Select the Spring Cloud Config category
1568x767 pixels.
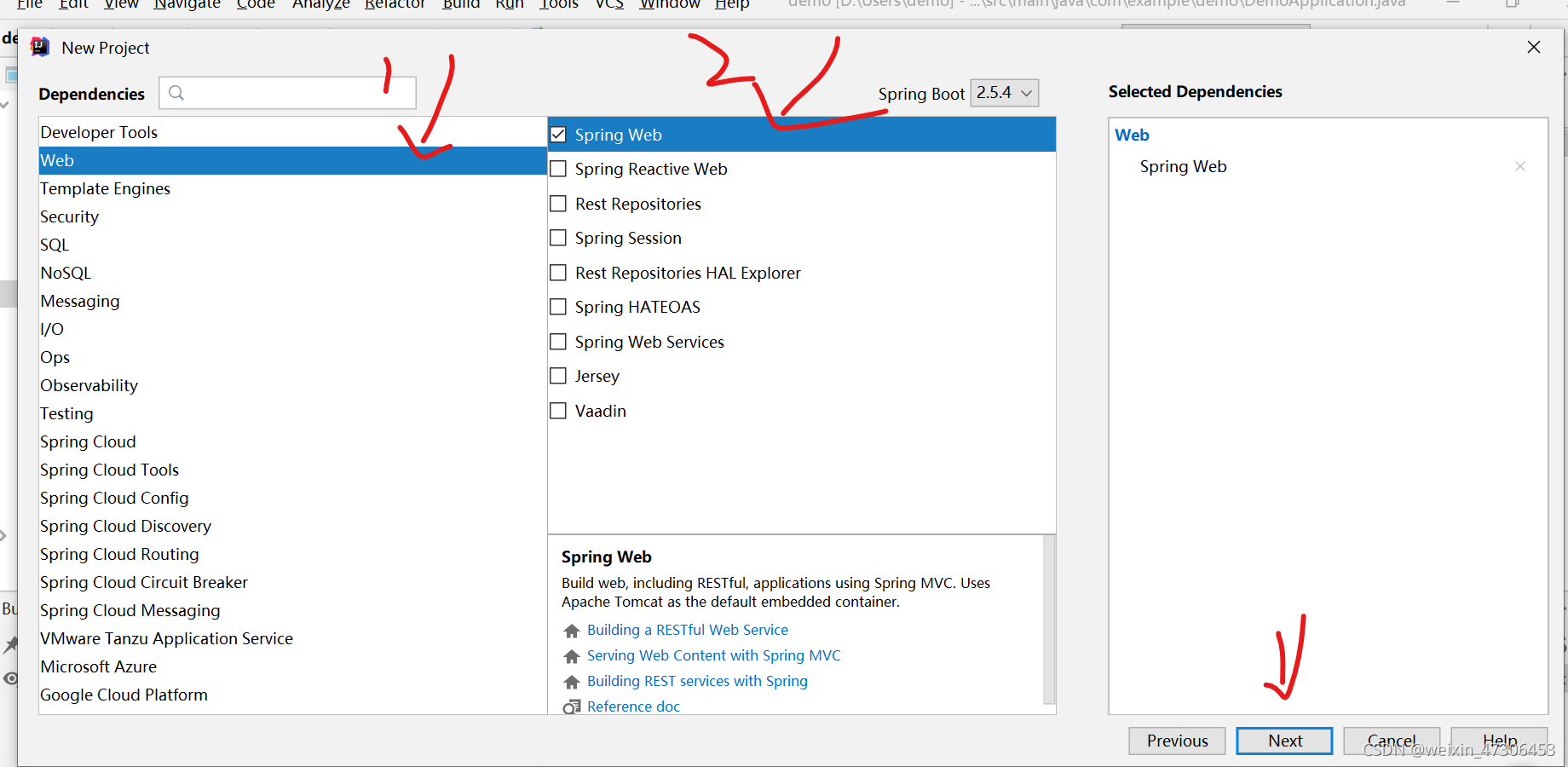[292, 498]
